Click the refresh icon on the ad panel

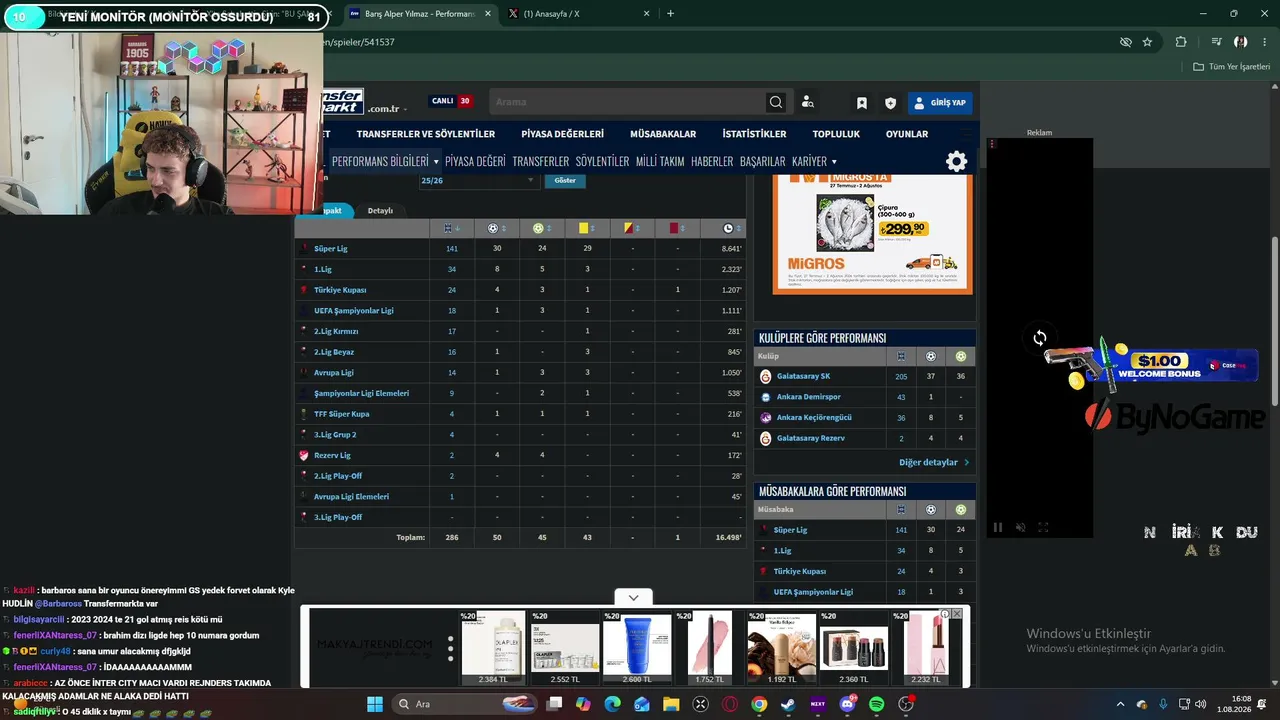click(x=1040, y=338)
